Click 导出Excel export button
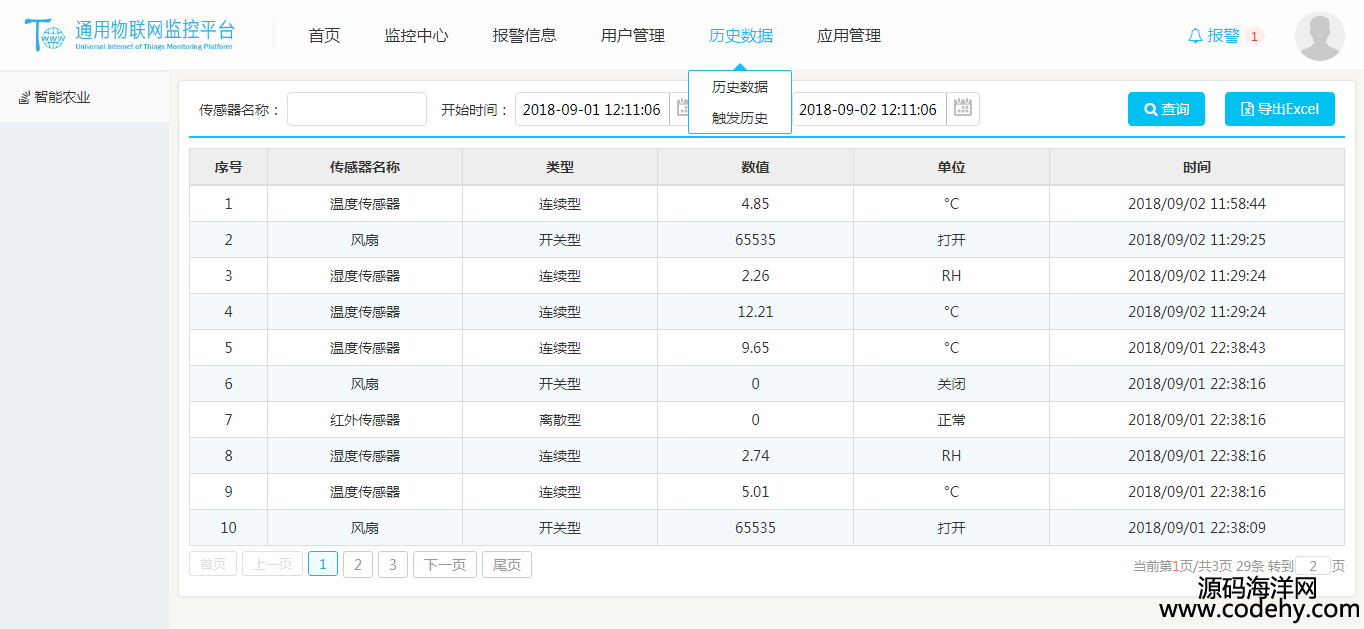This screenshot has height=629, width=1364. 1279,109
